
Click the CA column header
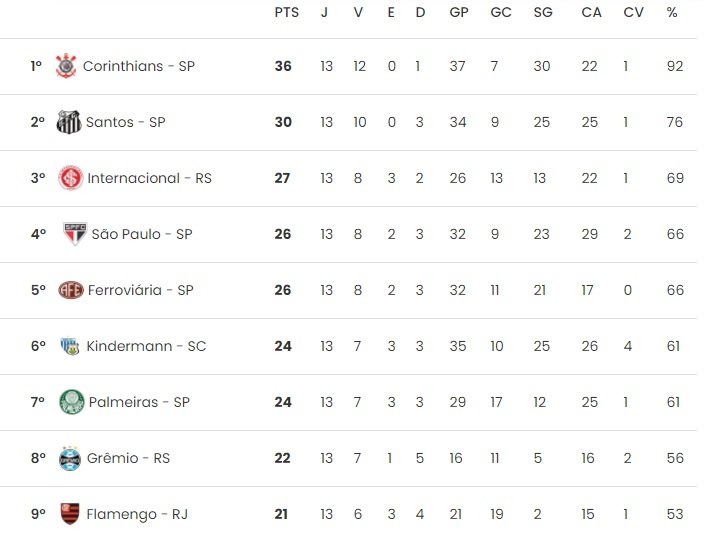pyautogui.click(x=591, y=12)
